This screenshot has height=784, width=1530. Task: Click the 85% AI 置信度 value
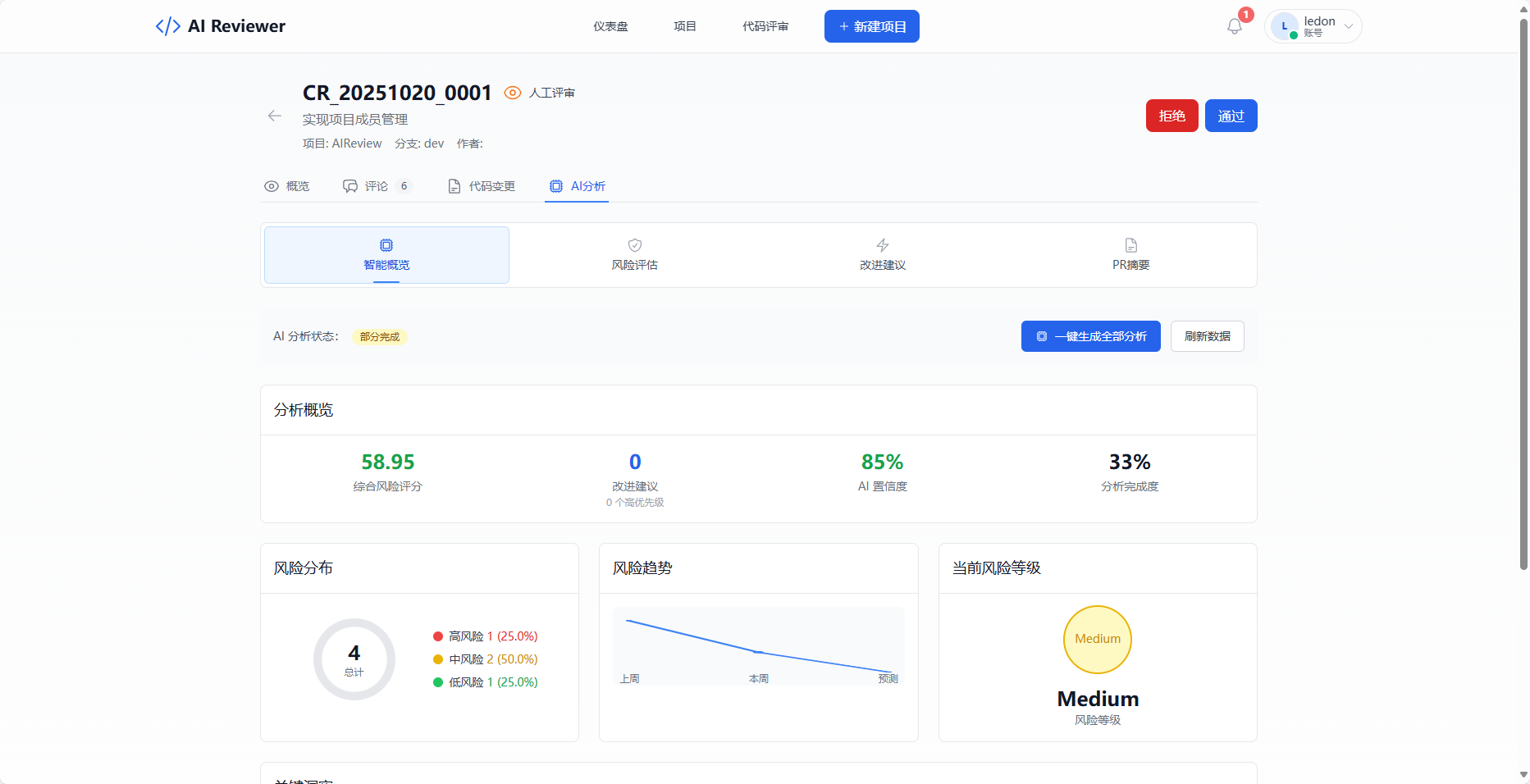pos(883,462)
